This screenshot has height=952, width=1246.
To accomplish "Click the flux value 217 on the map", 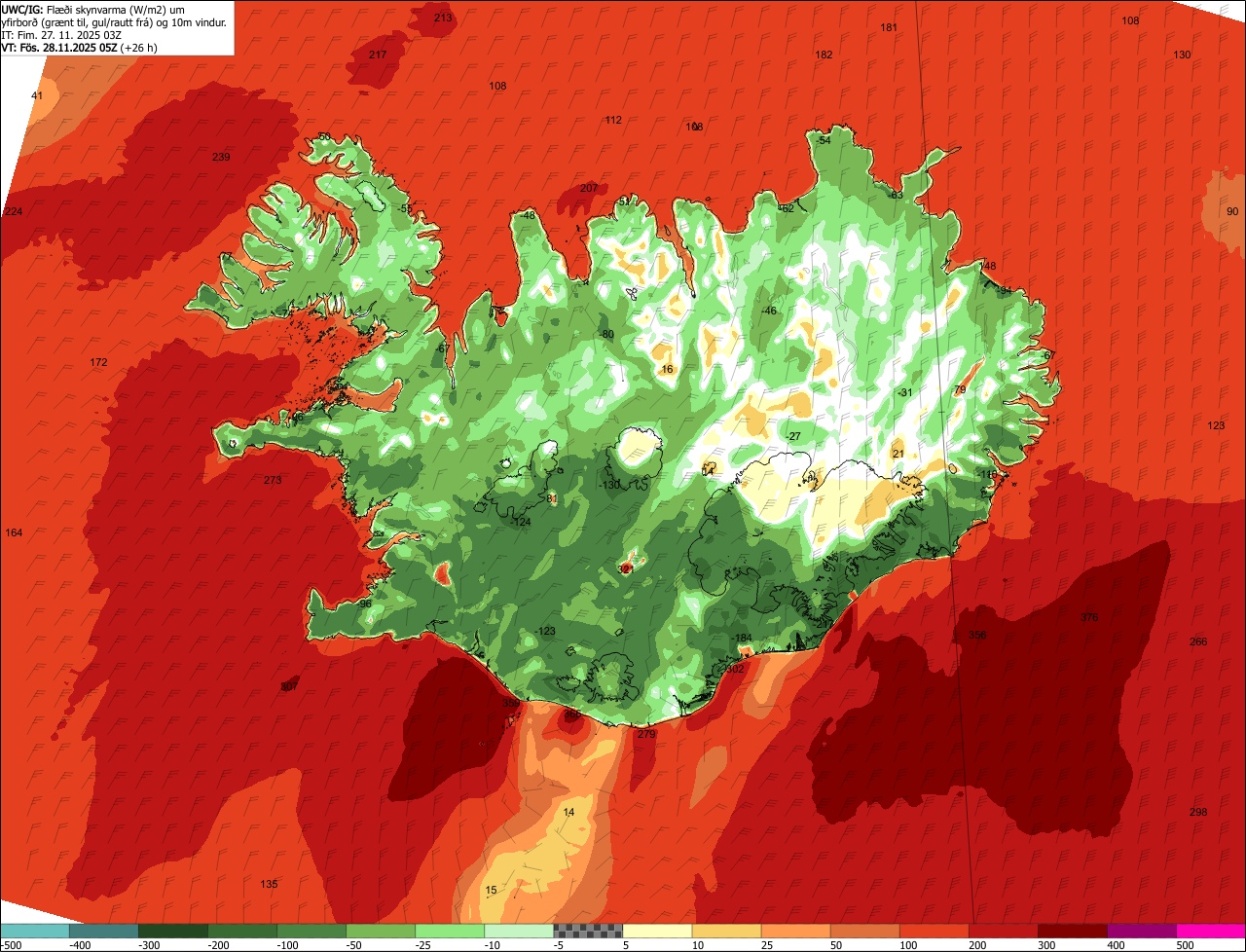I will 378,55.
